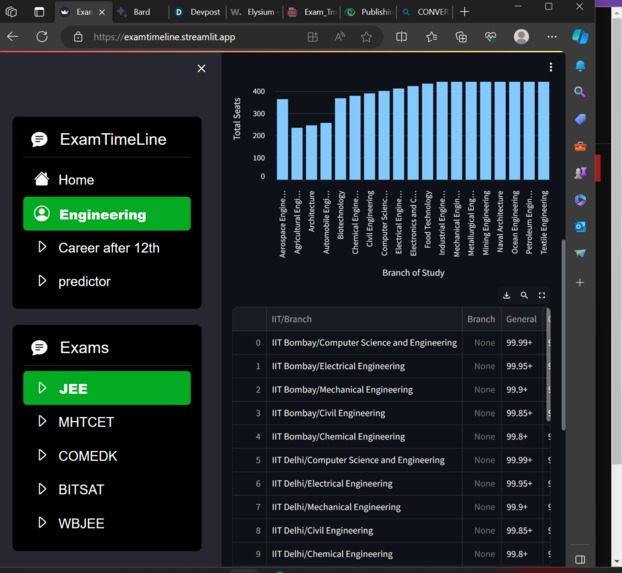The height and width of the screenshot is (573, 622).
Task: Search within the data table
Action: tap(524, 295)
